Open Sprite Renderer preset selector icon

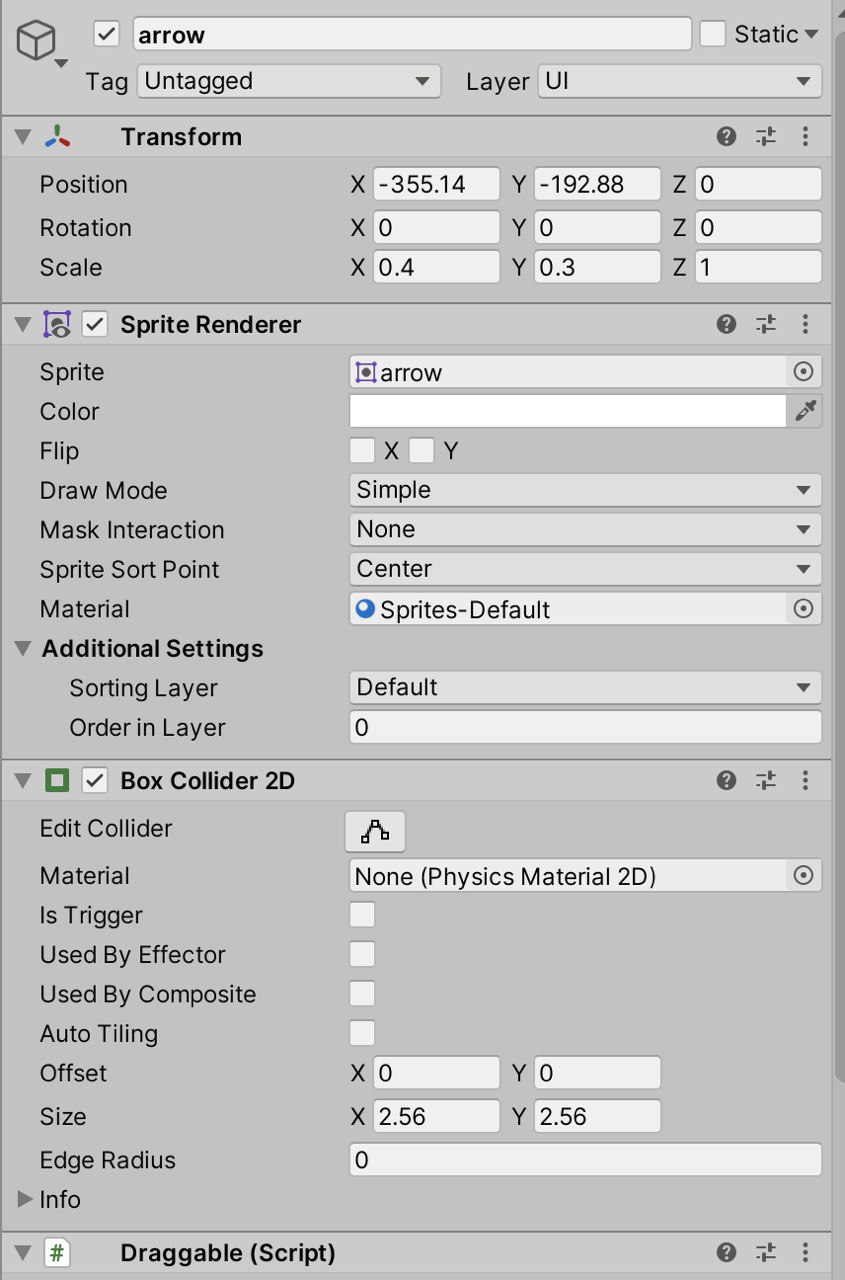click(x=766, y=324)
